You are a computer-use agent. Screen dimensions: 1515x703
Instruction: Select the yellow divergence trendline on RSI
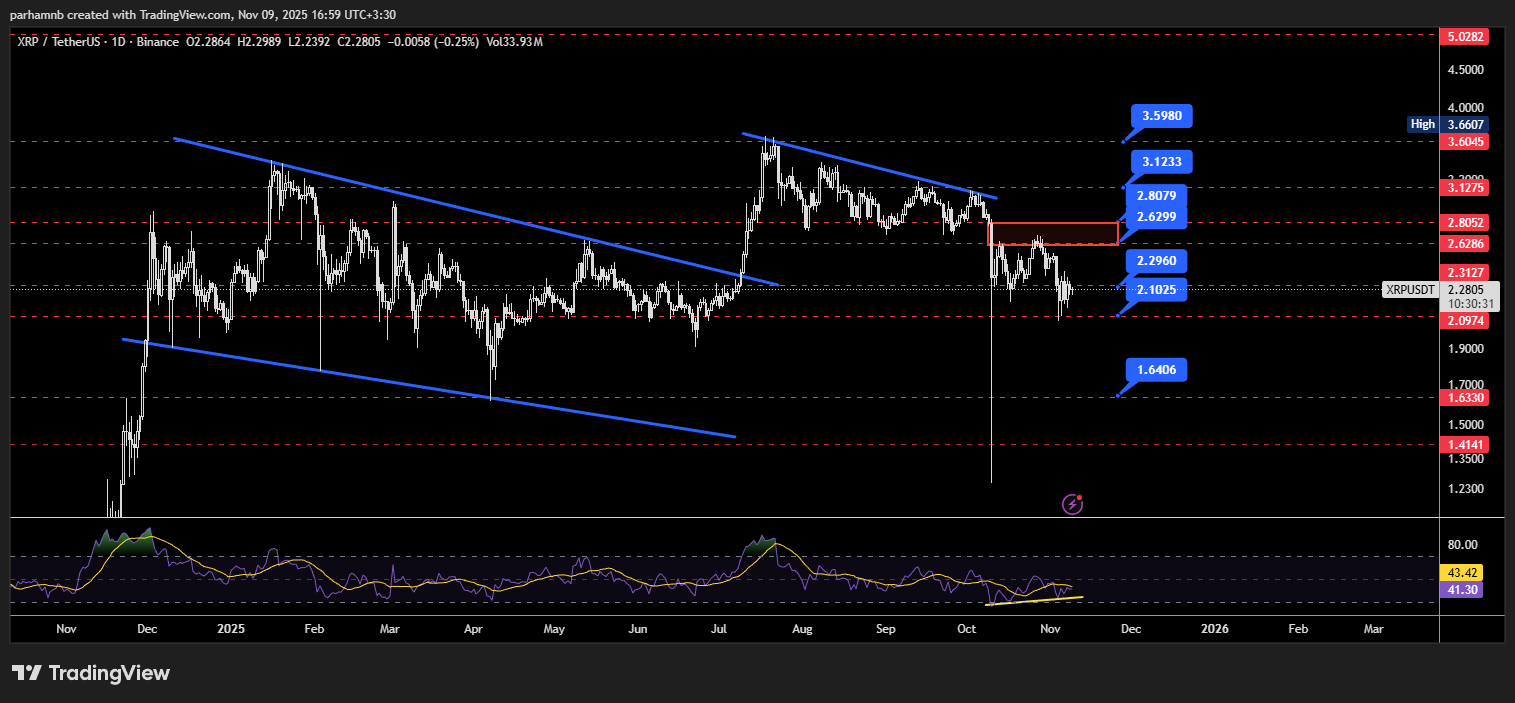pyautogui.click(x=1033, y=600)
